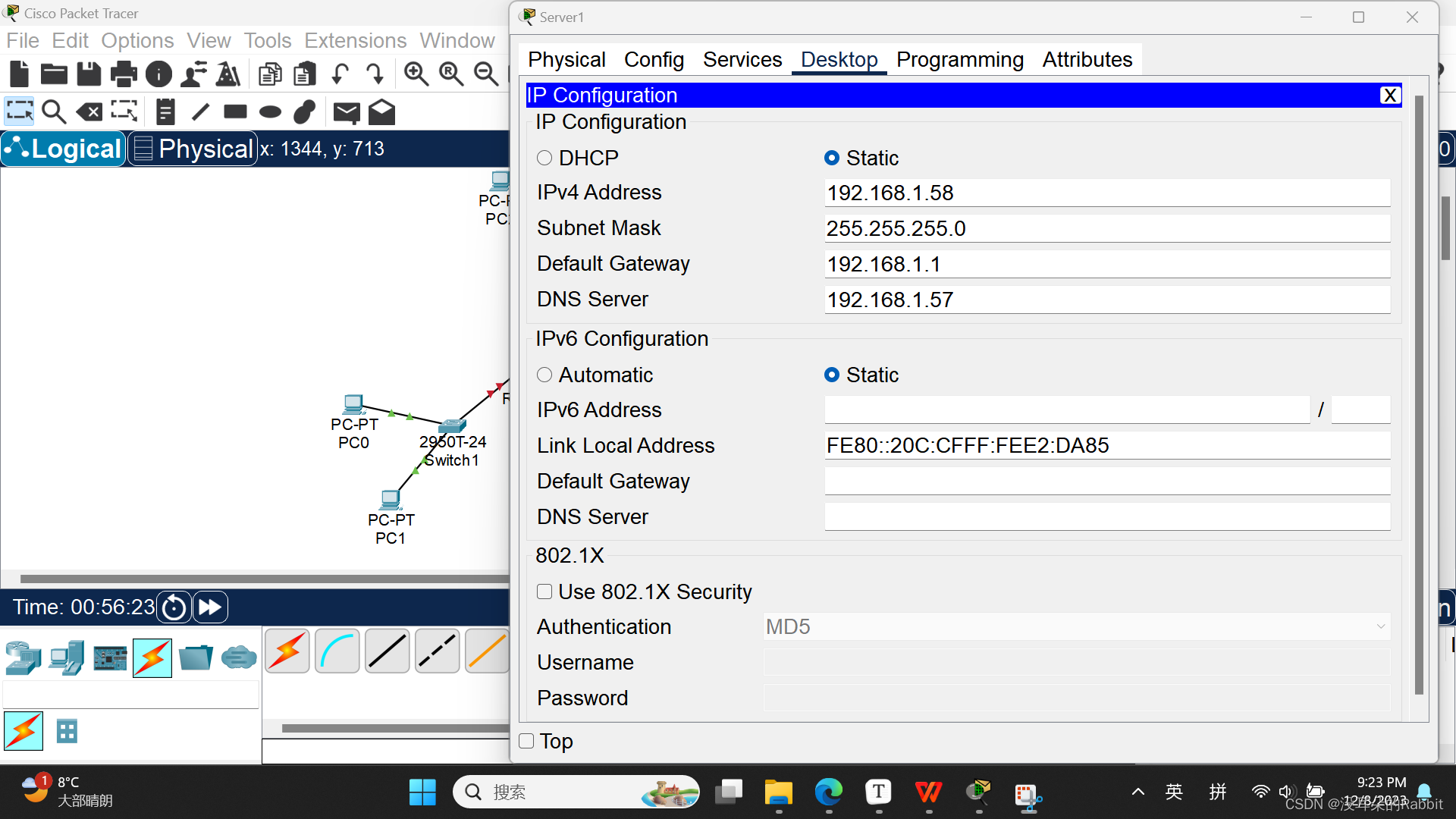Switch to the Physical tab
This screenshot has width=1456, height=819.
[x=566, y=59]
